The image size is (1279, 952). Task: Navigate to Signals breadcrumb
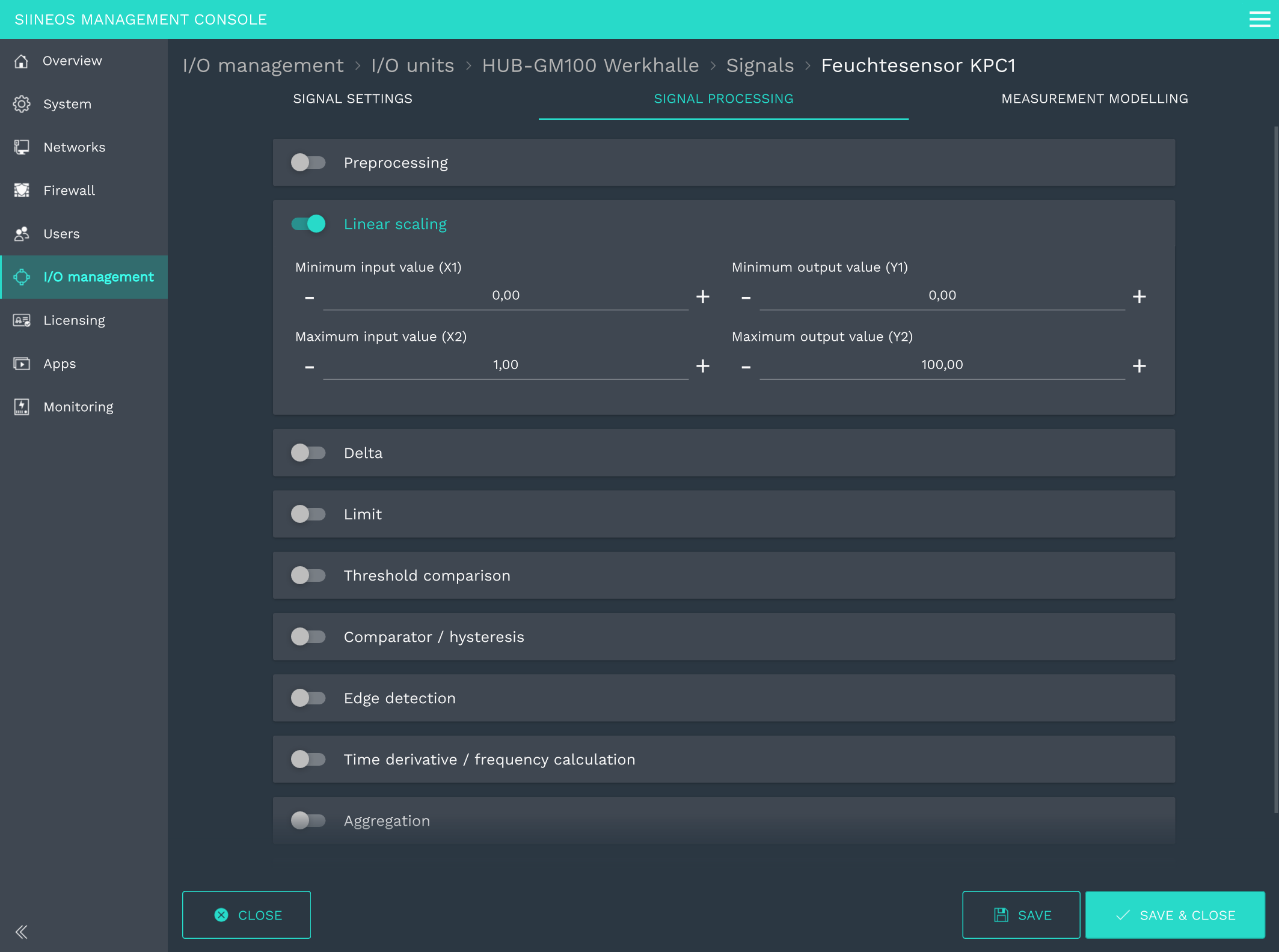(760, 66)
